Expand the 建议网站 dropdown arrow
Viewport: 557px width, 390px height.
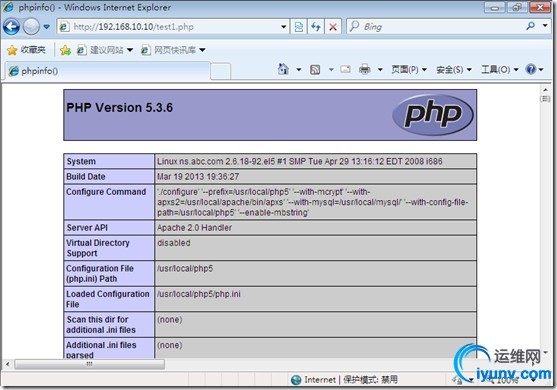coord(130,50)
